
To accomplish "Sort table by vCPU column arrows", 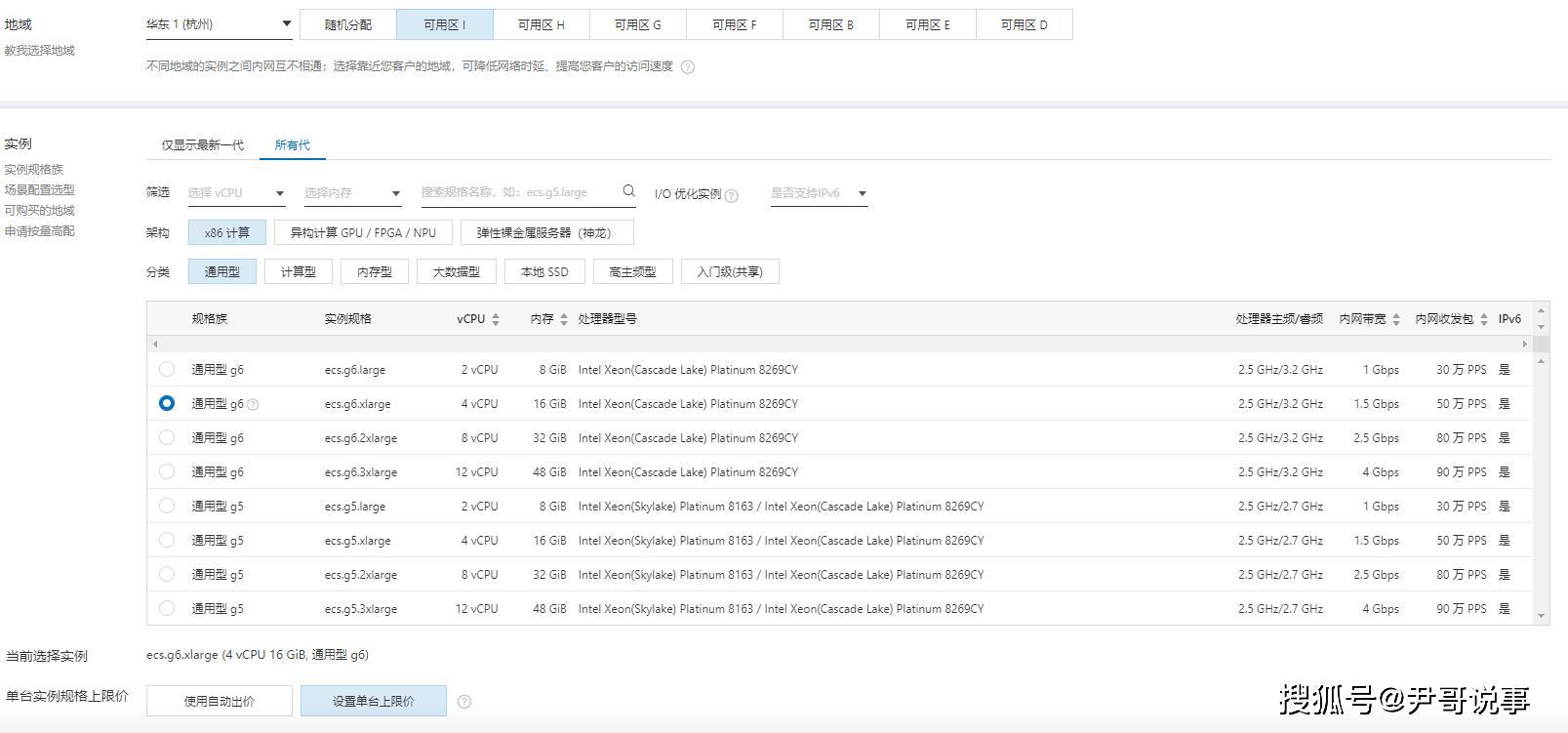I will (x=496, y=319).
